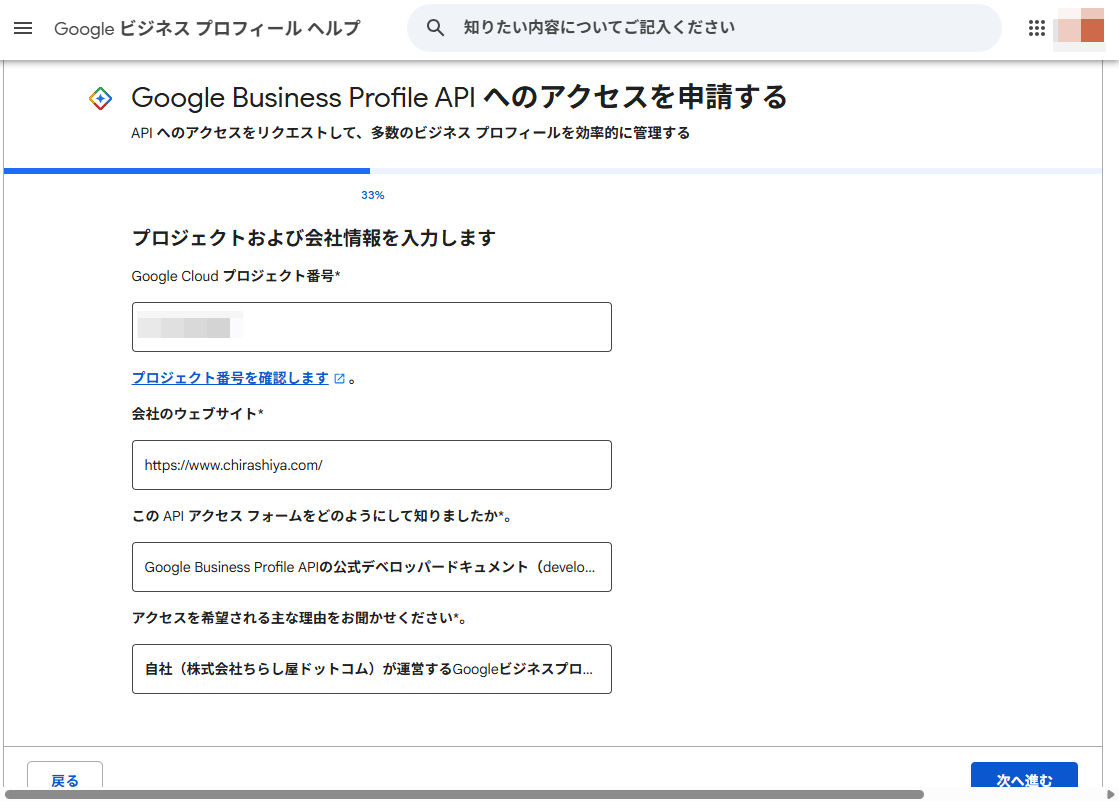
Task: Click the search magnifier icon
Action: click(x=435, y=28)
